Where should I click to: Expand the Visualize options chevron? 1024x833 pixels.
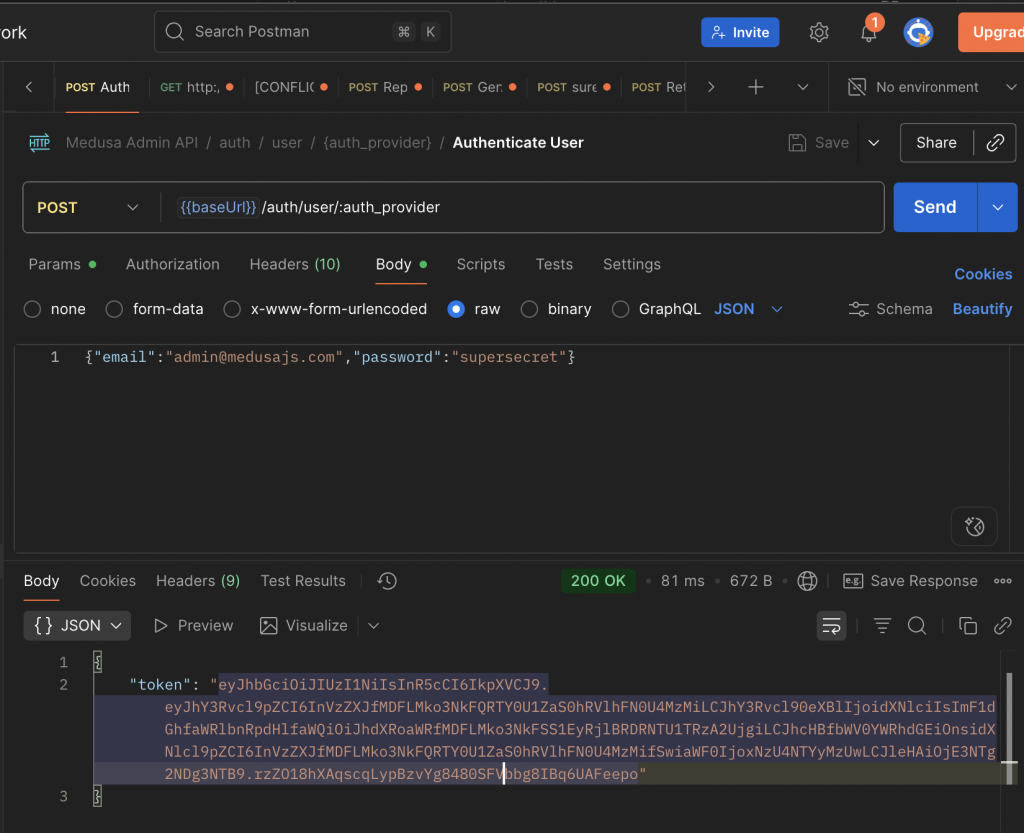(374, 625)
